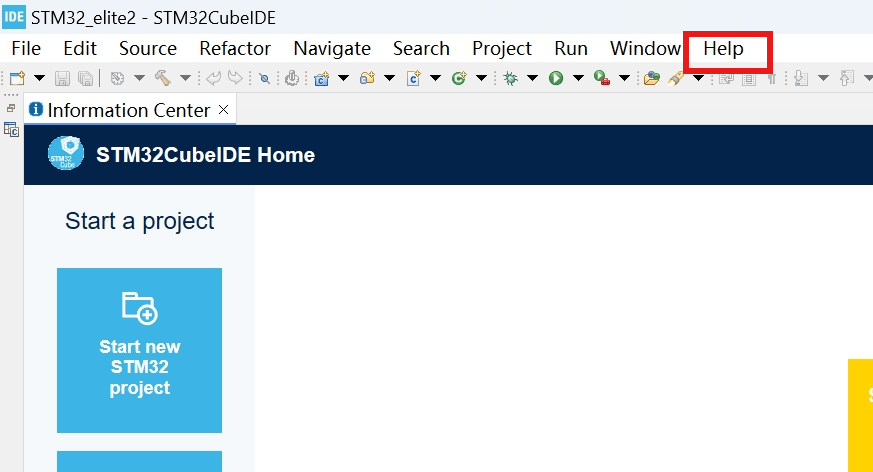Expand the Debug configurations dropdown arrow
Screen dimensions: 873x472
pyautogui.click(x=532, y=77)
